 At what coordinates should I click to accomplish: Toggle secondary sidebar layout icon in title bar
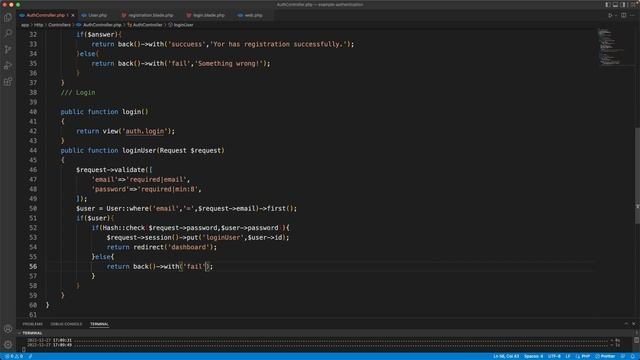click(623, 4)
